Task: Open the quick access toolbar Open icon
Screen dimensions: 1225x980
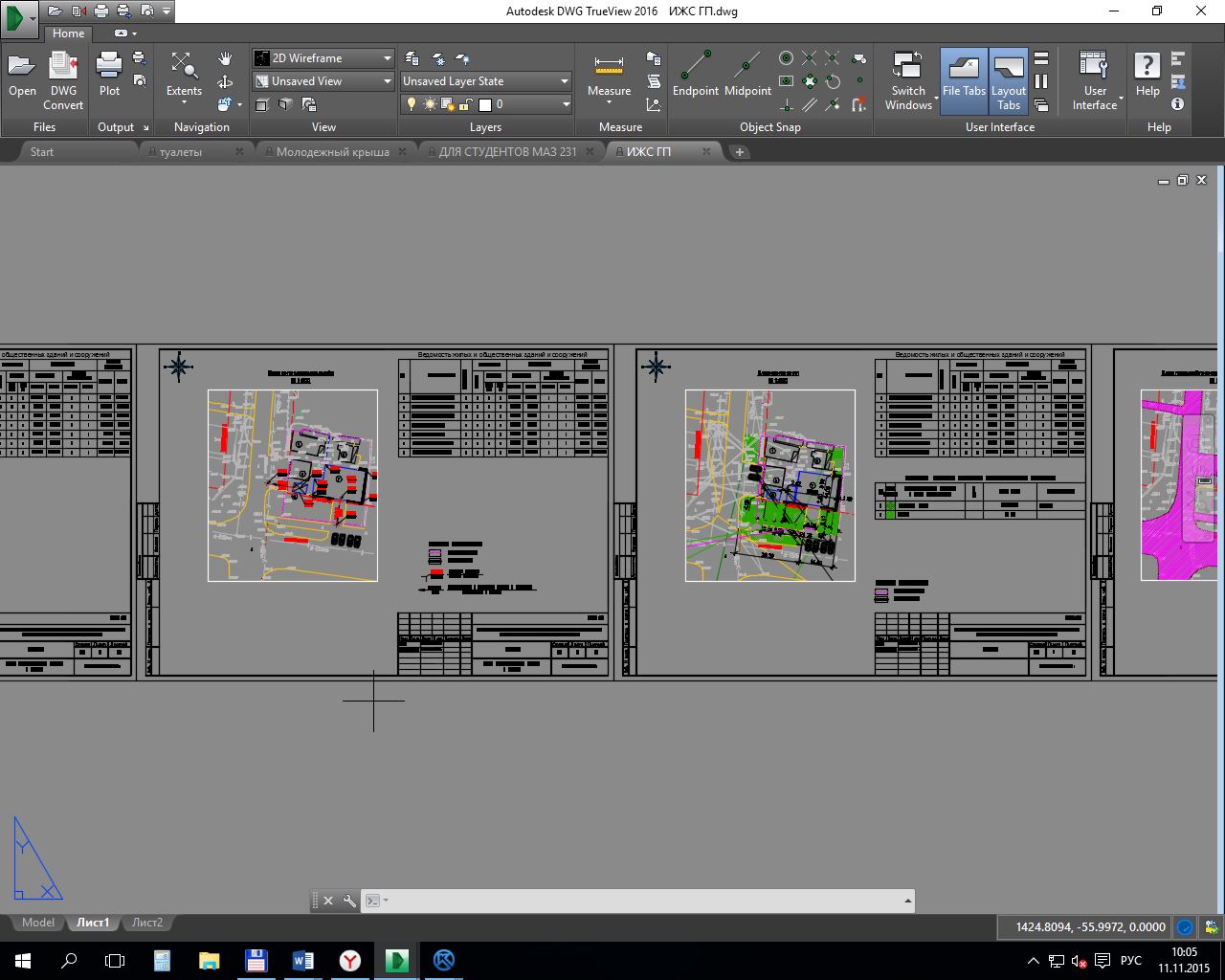Action: coord(55,11)
